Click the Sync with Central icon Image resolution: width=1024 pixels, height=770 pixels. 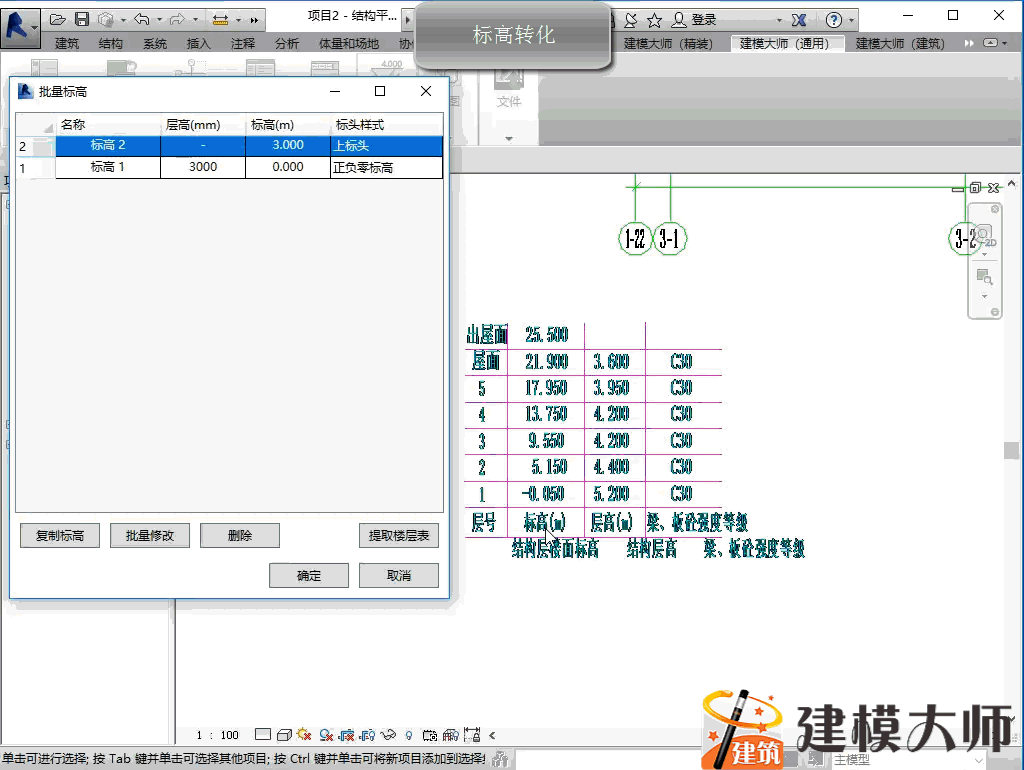pos(106,20)
